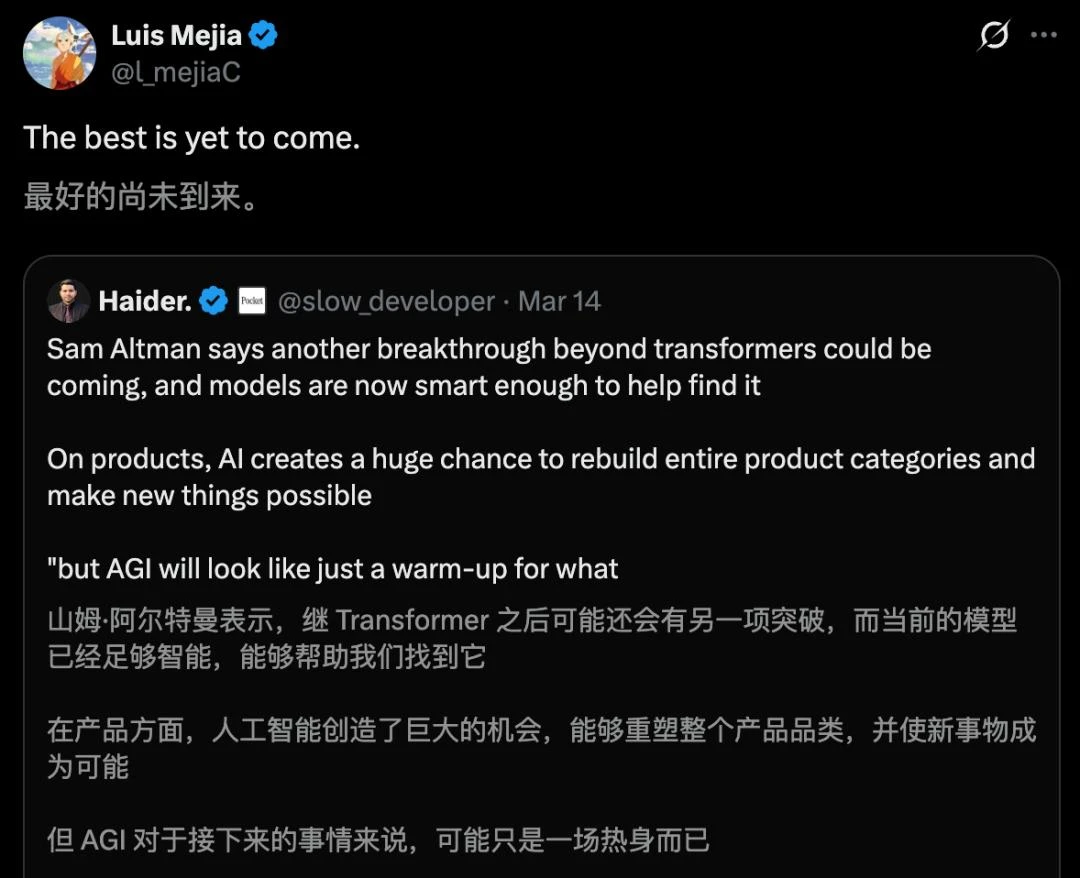Viewport: 1080px width, 878px height.
Task: Click the final Chinese line about AGI warm-up
Action: (x=378, y=843)
